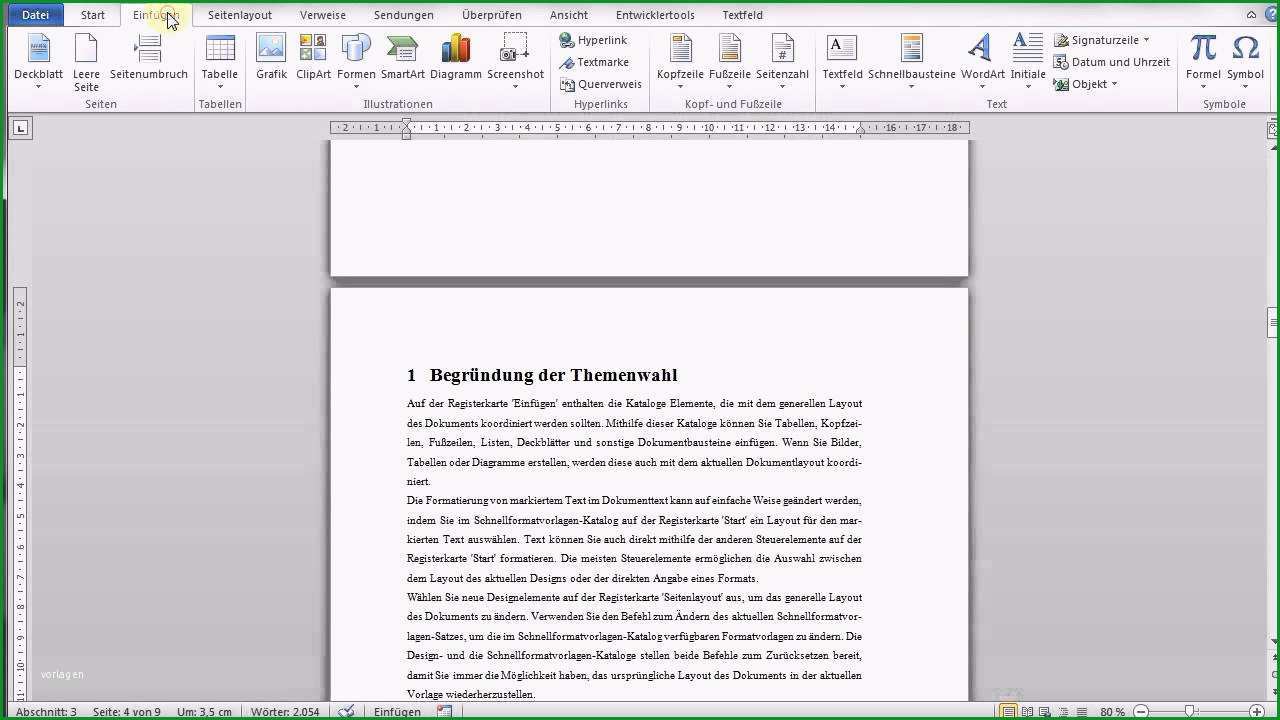Viewport: 1280px width, 720px height.
Task: Switch to the Sendungen tab
Action: (404, 15)
